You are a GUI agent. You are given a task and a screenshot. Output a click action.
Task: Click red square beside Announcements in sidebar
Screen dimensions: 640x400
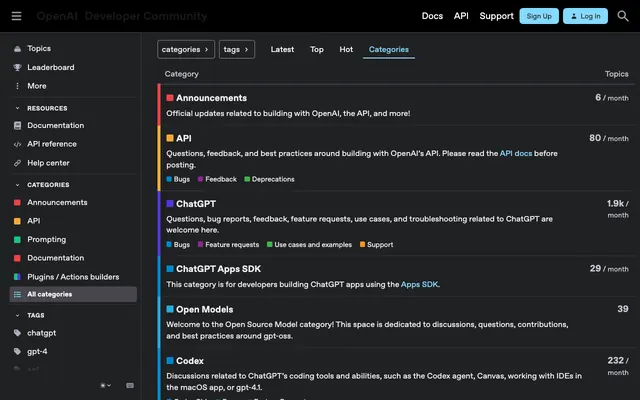[17, 202]
